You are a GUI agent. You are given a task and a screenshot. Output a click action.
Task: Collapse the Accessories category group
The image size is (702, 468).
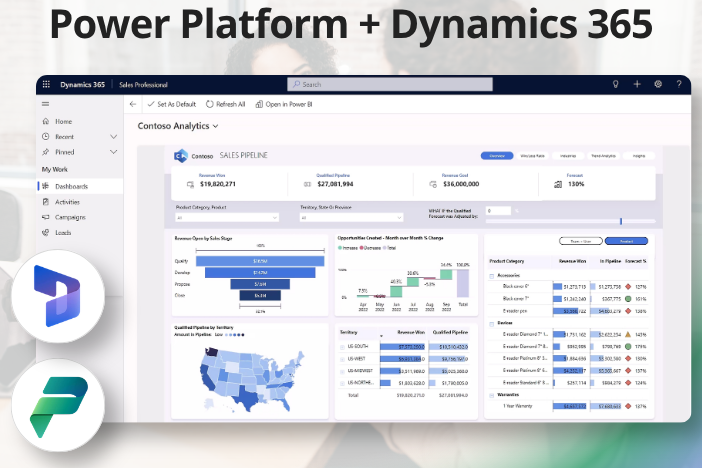pyautogui.click(x=491, y=276)
